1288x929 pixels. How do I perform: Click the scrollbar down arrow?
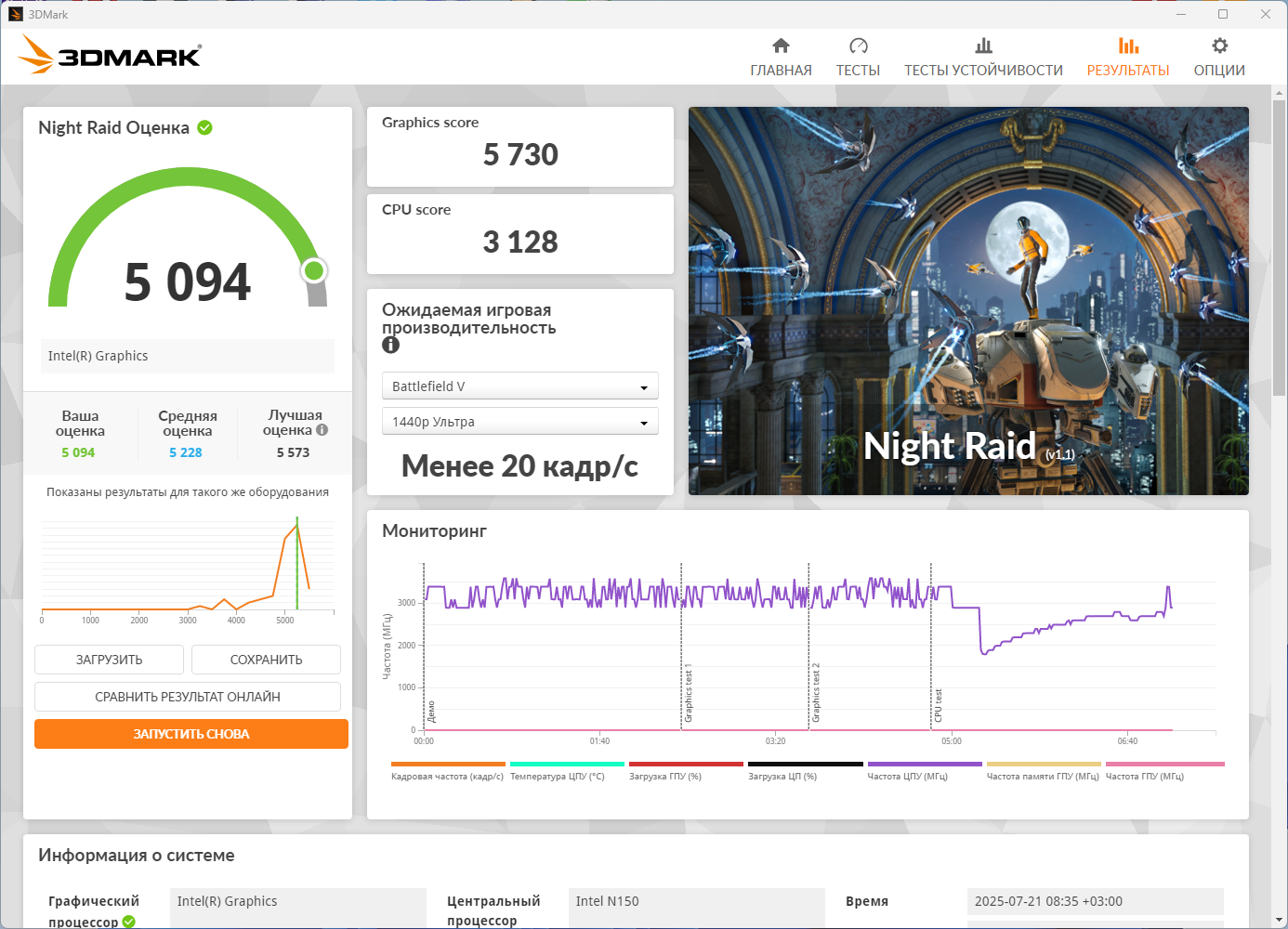pyautogui.click(x=1279, y=921)
